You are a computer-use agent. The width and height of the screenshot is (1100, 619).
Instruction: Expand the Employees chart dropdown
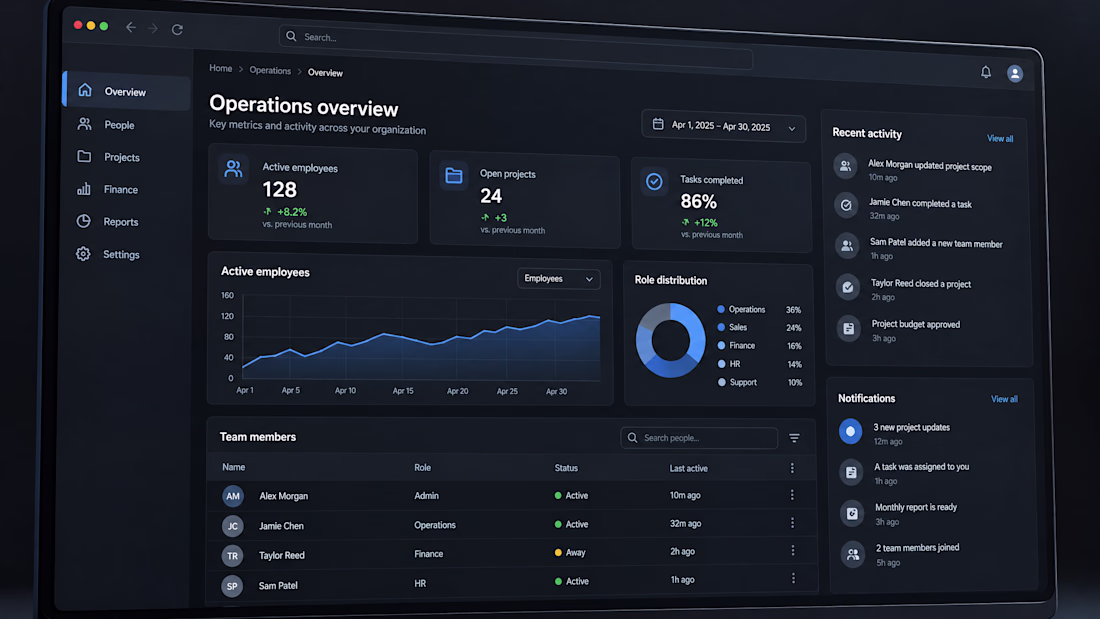pos(558,279)
